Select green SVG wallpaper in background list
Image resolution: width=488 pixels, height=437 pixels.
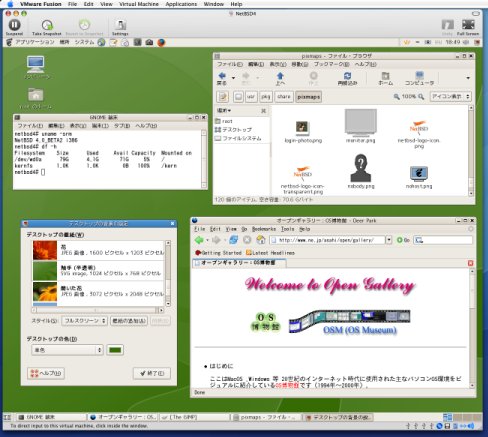tap(98, 271)
